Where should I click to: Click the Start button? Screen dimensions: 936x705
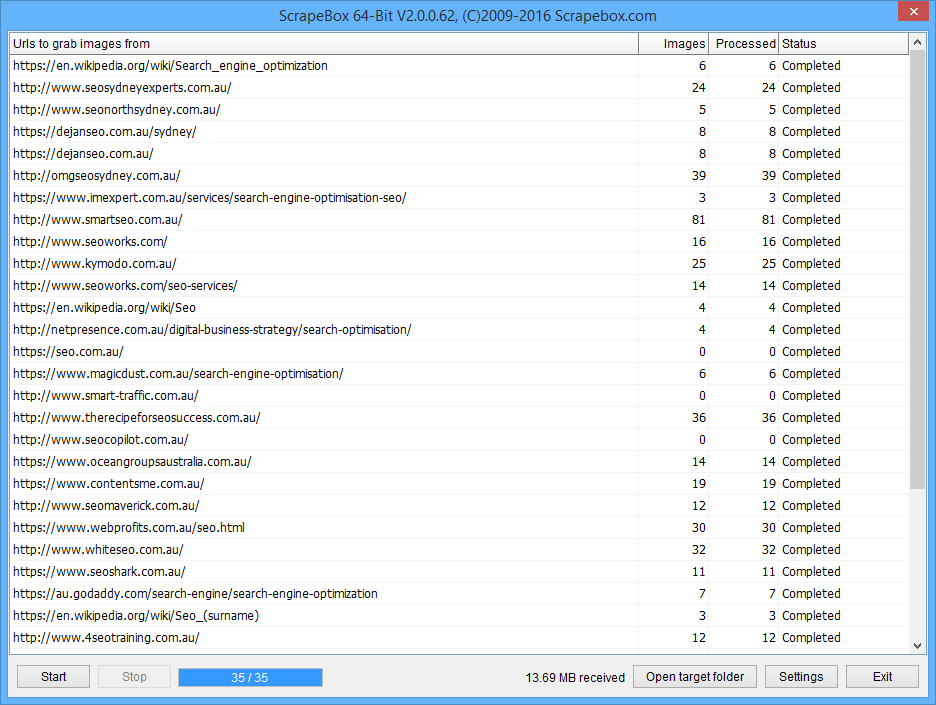point(54,677)
